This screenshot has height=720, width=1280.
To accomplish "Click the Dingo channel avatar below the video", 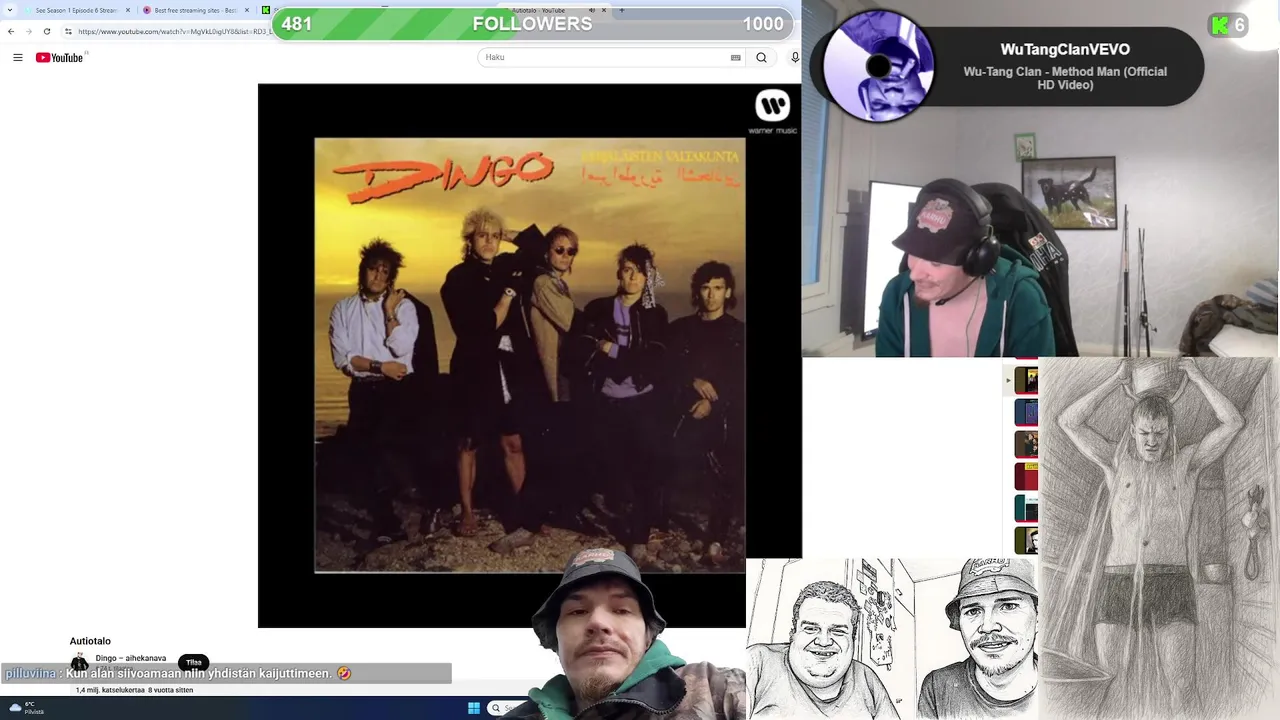I will (x=79, y=662).
